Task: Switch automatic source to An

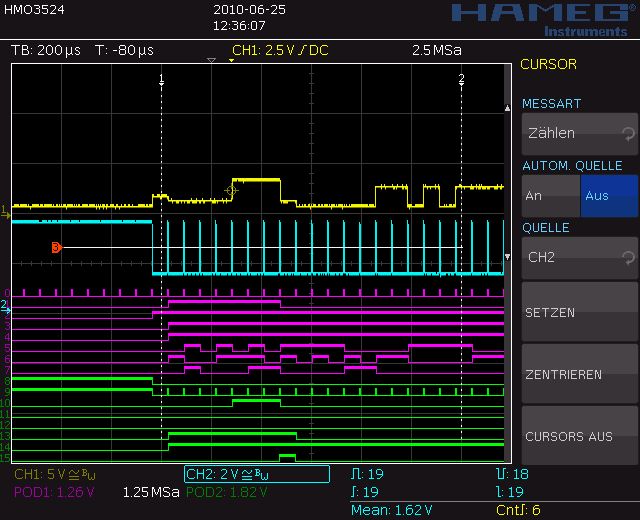Action: coord(551,196)
